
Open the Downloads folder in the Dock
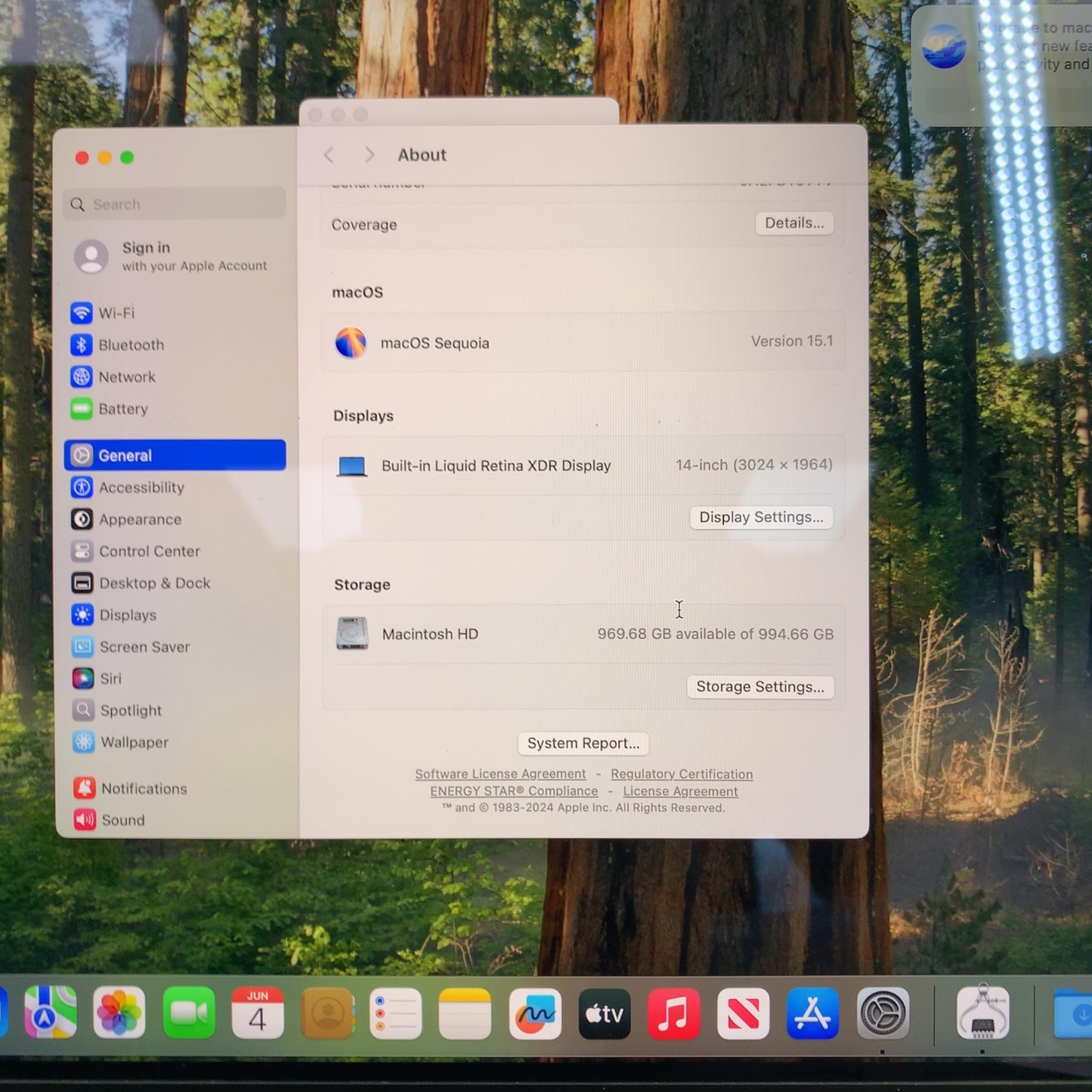1073,1013
